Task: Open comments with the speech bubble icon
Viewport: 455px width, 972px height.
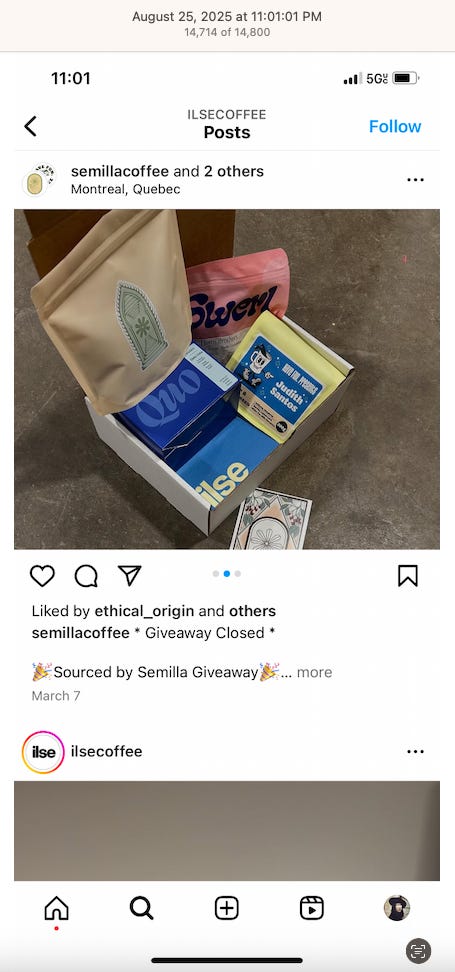Action: tap(86, 576)
